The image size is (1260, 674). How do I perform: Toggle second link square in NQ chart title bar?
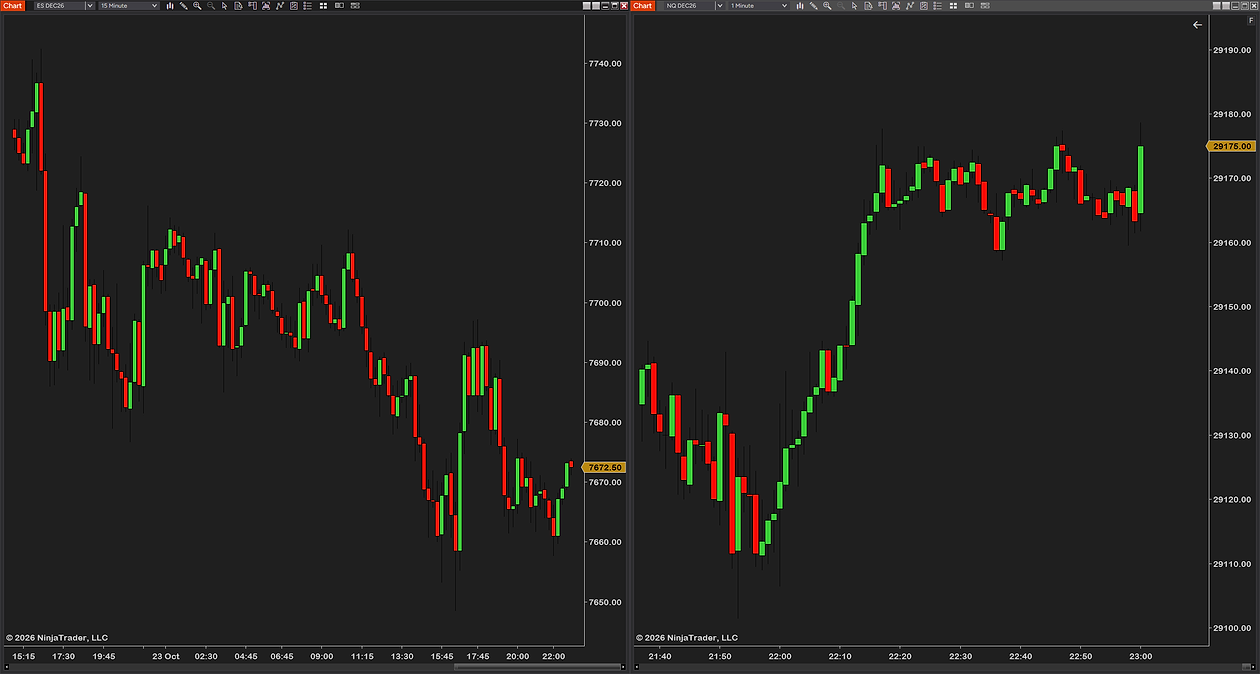tap(1226, 6)
